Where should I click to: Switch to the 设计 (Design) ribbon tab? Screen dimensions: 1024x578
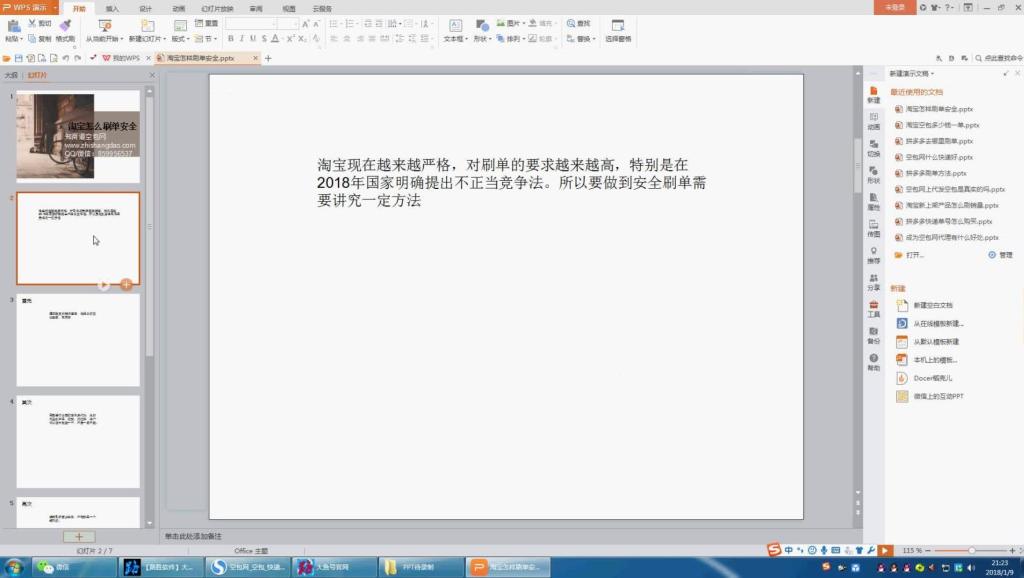[146, 8]
